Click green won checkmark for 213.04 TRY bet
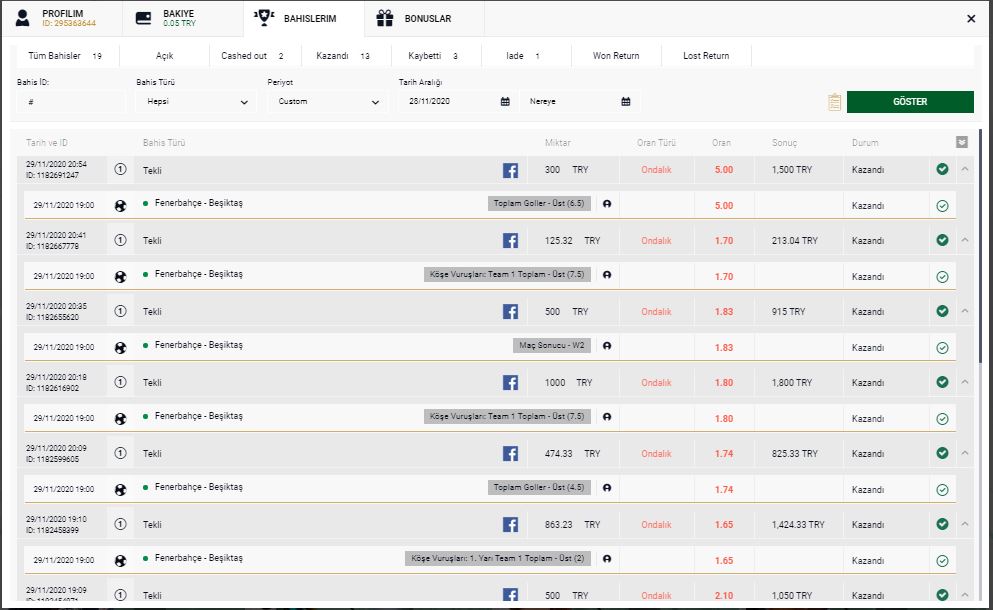 point(942,240)
